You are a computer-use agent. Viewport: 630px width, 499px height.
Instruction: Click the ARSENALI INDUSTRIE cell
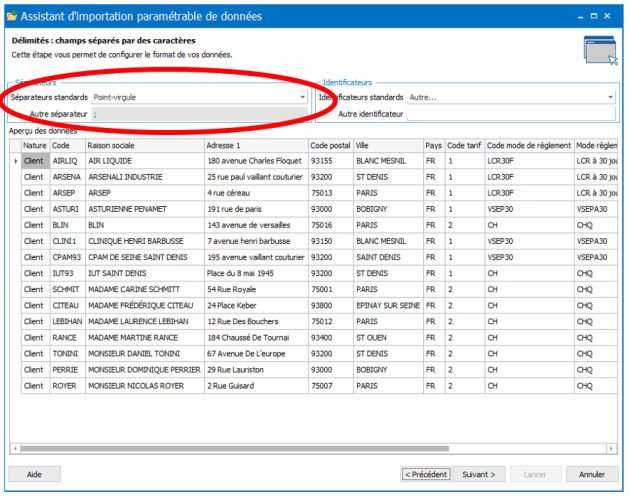[x=145, y=177]
